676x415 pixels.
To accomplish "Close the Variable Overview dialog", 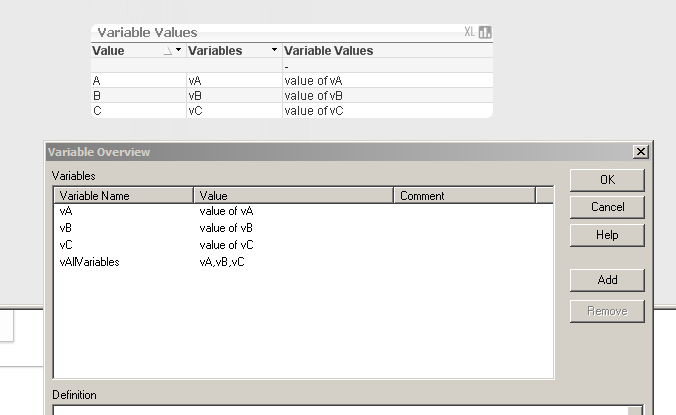I will (x=641, y=152).
